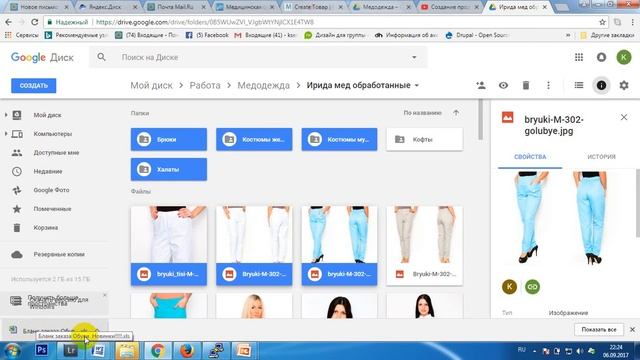Image resolution: width=640 pixels, height=360 pixels.
Task: Open the Google apps grid
Action: point(579,57)
